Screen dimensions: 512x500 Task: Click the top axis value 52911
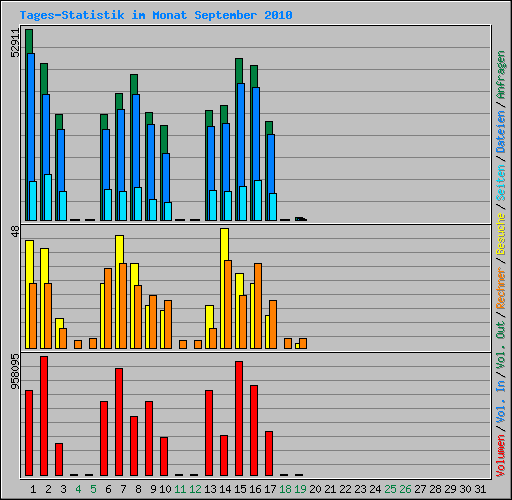[x=15, y=43]
